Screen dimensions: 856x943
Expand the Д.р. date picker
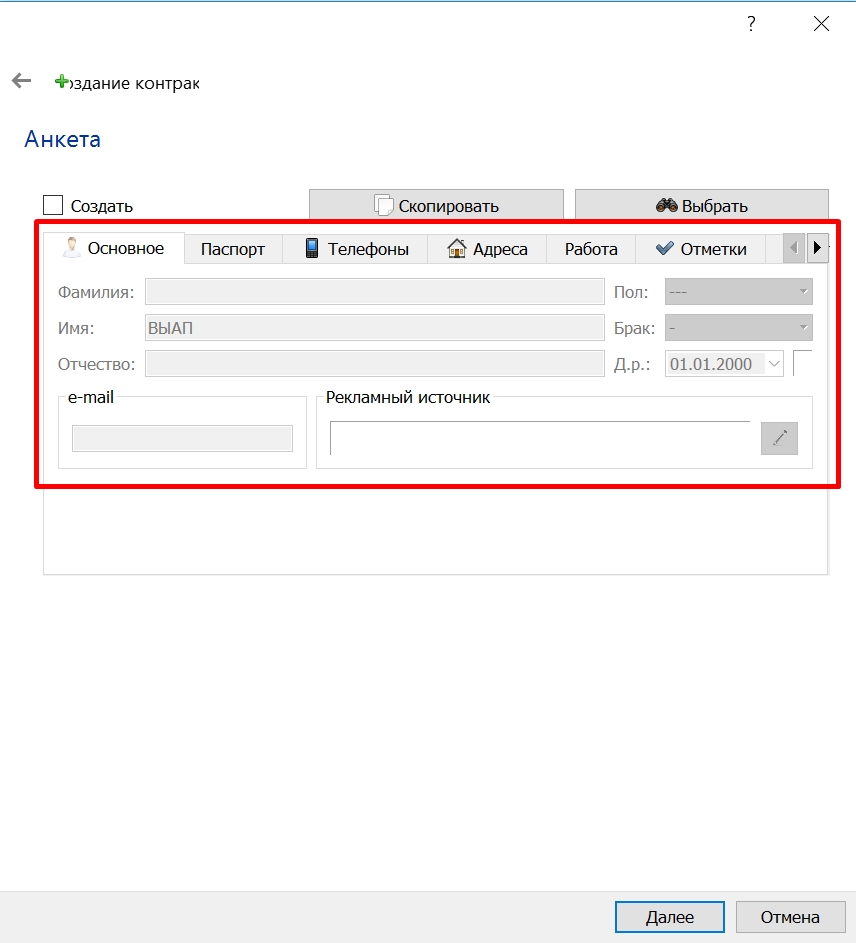tap(774, 364)
